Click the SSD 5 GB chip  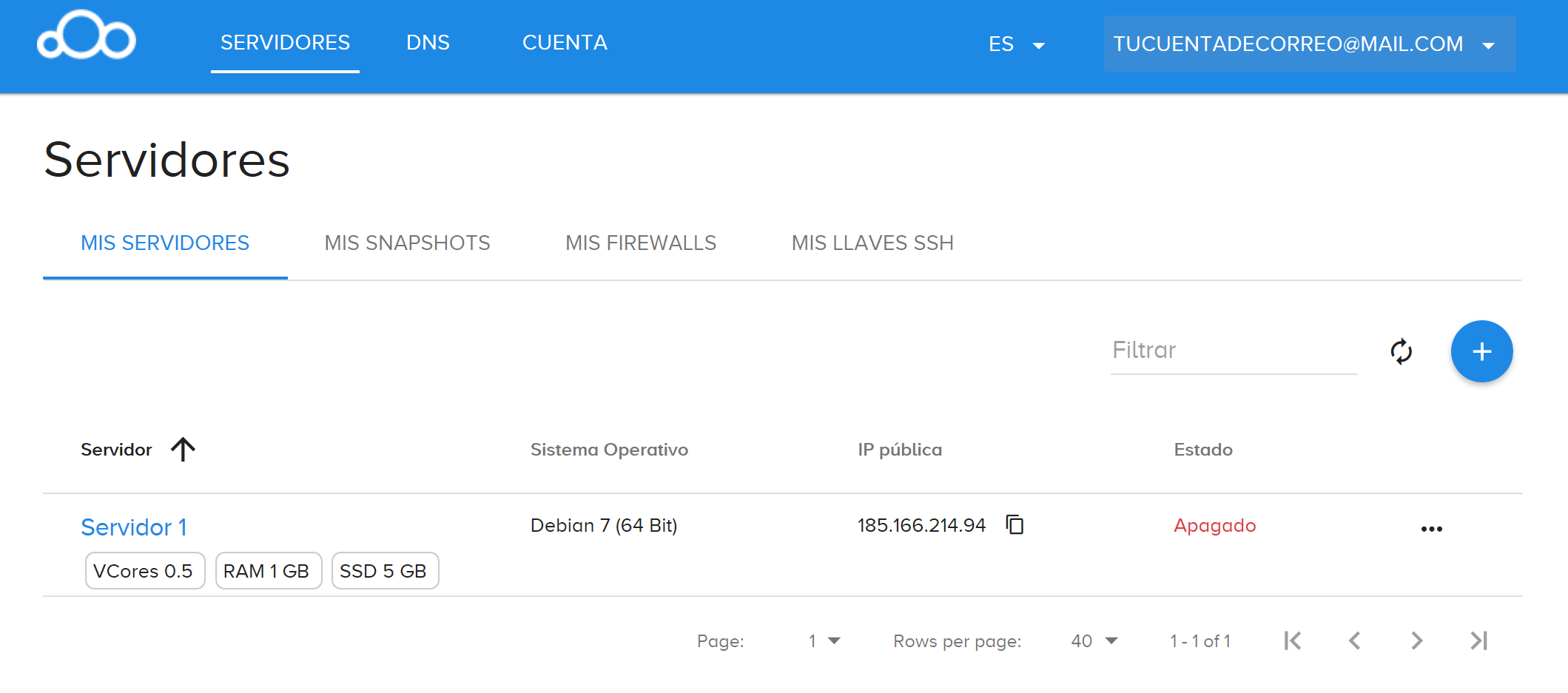click(386, 571)
